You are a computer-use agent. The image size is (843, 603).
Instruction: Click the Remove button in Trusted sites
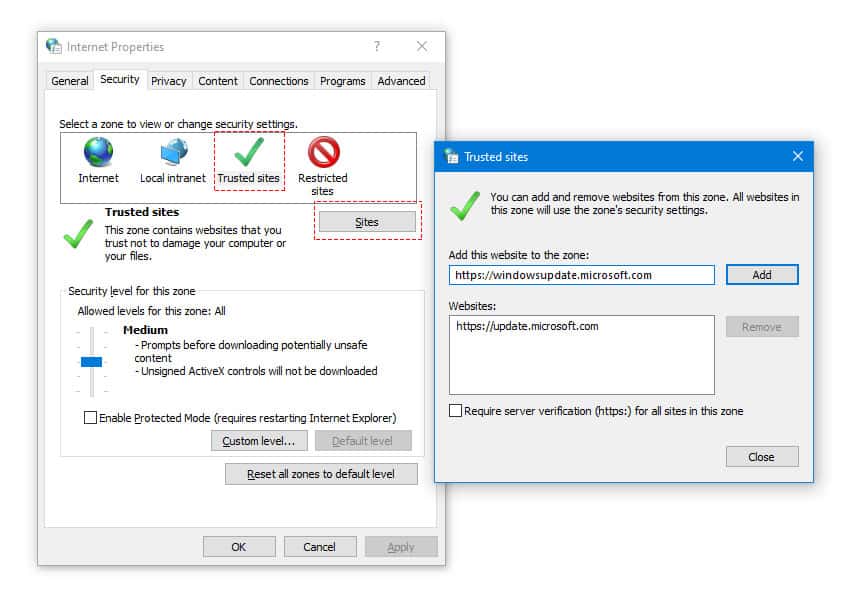pos(762,327)
